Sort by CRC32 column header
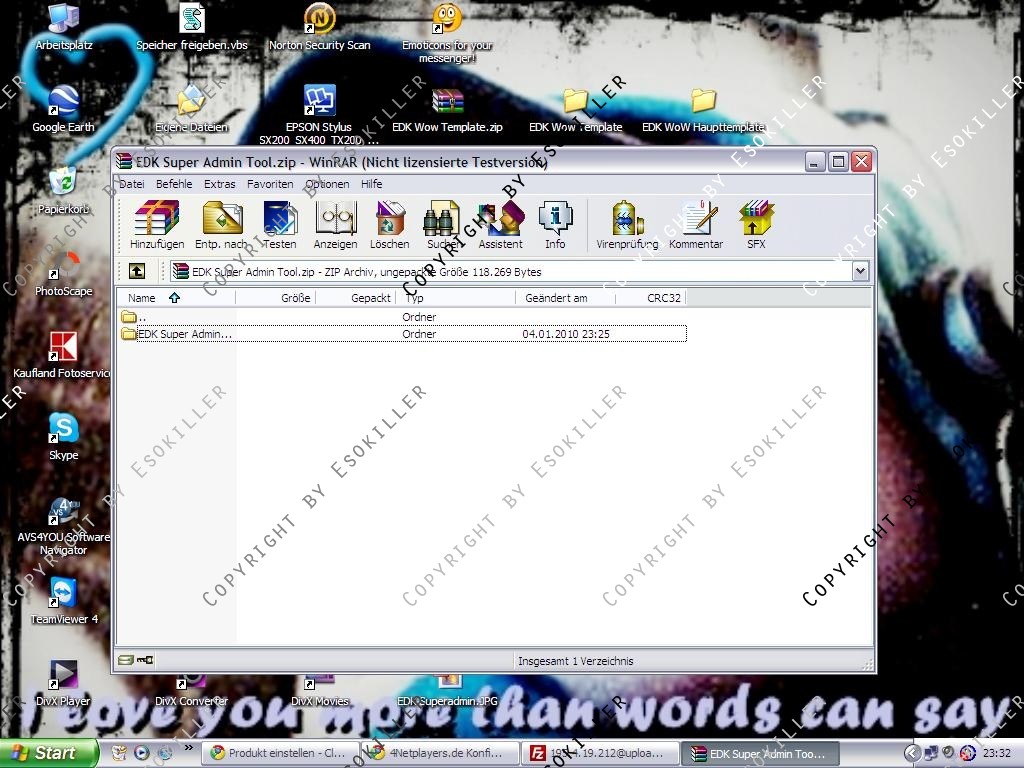This screenshot has height=768, width=1024. [650, 298]
